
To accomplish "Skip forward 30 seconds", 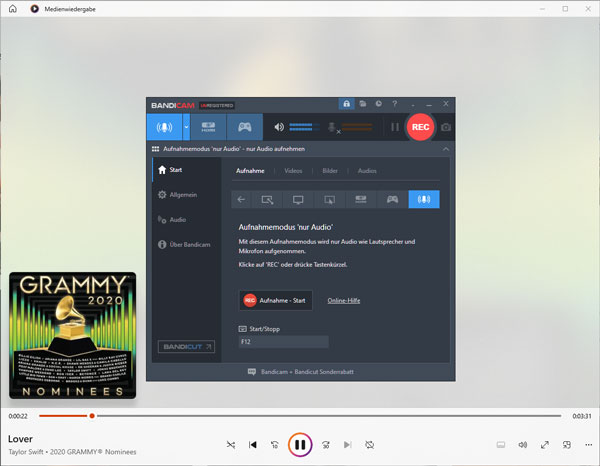I will tap(326, 445).
